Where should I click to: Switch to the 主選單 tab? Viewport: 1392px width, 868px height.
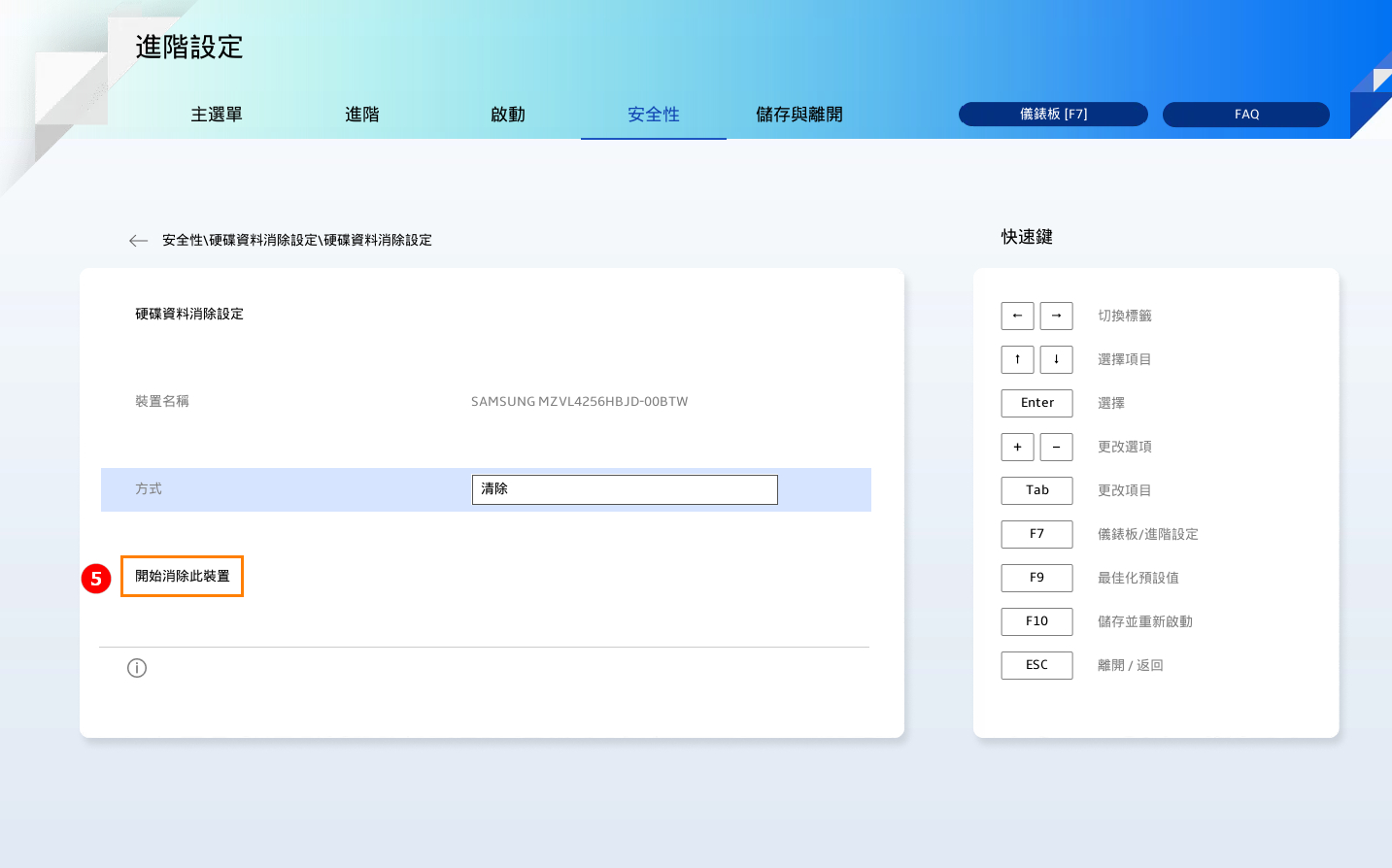click(217, 115)
